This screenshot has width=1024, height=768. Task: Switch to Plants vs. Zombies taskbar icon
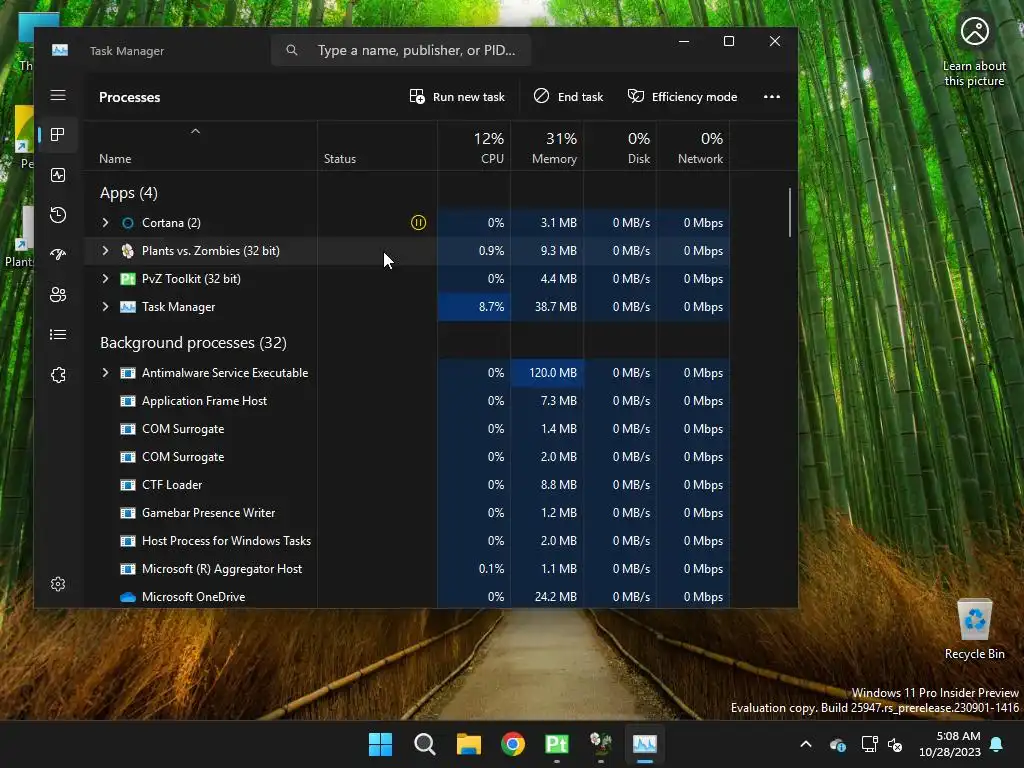601,744
